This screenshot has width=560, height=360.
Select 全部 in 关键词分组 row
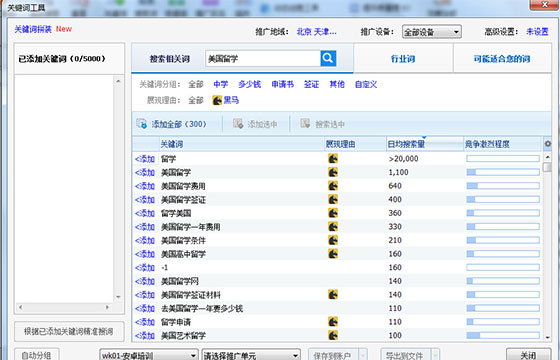coord(196,84)
